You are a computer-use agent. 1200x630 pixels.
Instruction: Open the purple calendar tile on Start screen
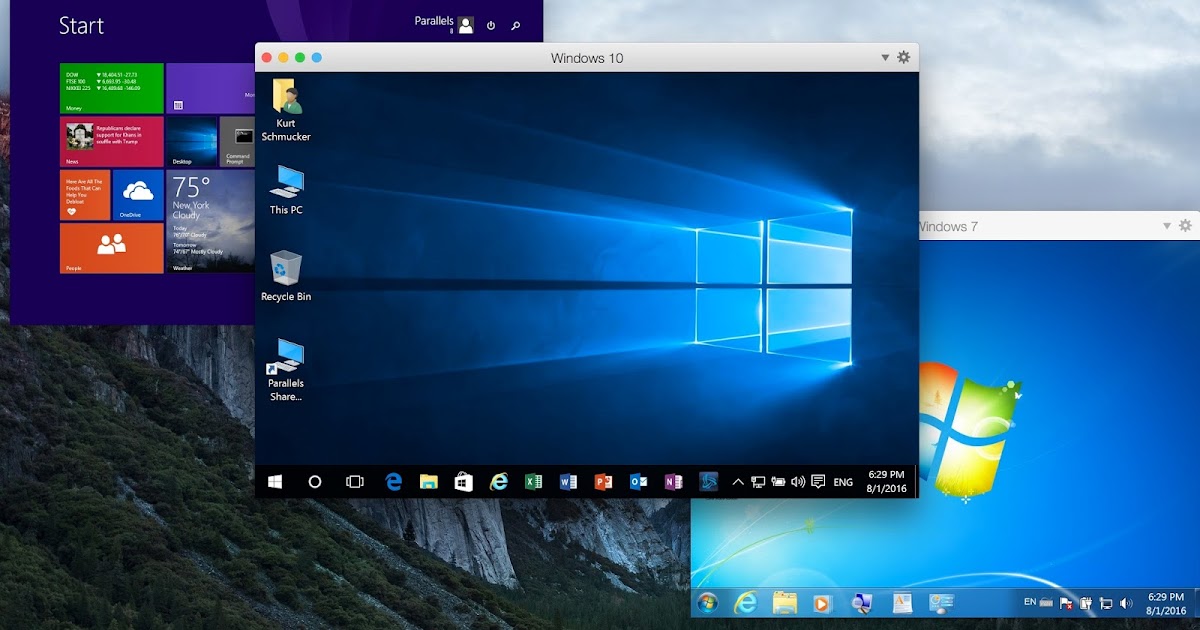(x=211, y=88)
